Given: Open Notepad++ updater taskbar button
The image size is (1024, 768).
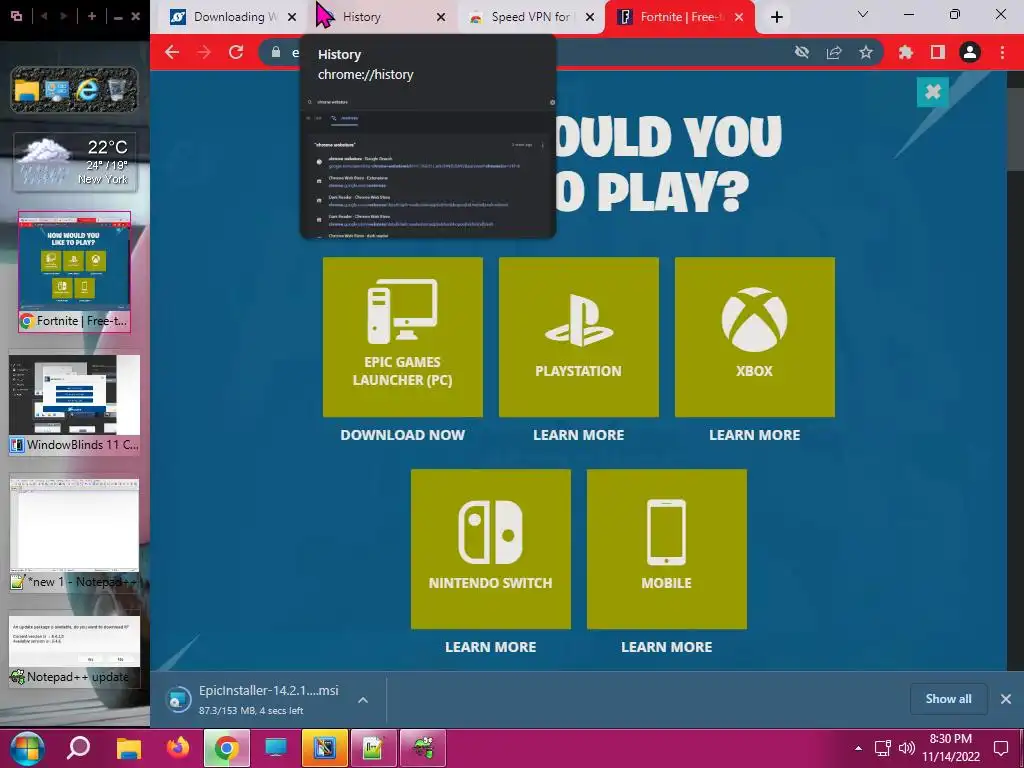Looking at the screenshot, I should [x=423, y=748].
